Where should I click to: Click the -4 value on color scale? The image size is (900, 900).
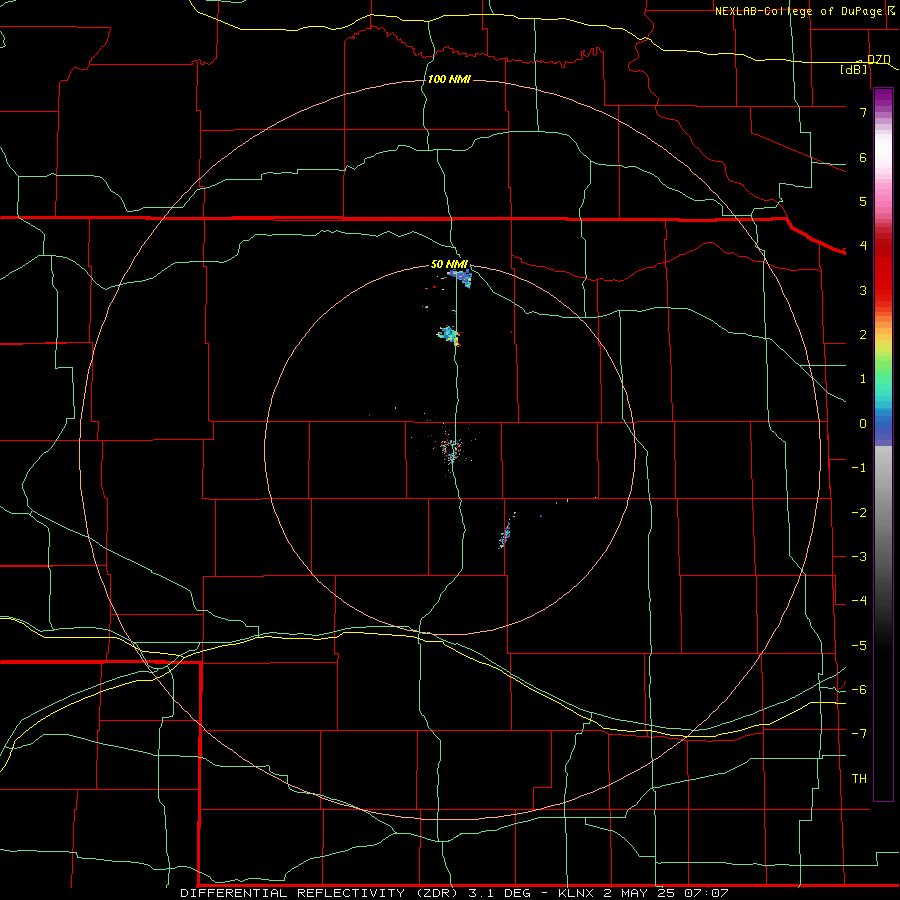point(859,601)
